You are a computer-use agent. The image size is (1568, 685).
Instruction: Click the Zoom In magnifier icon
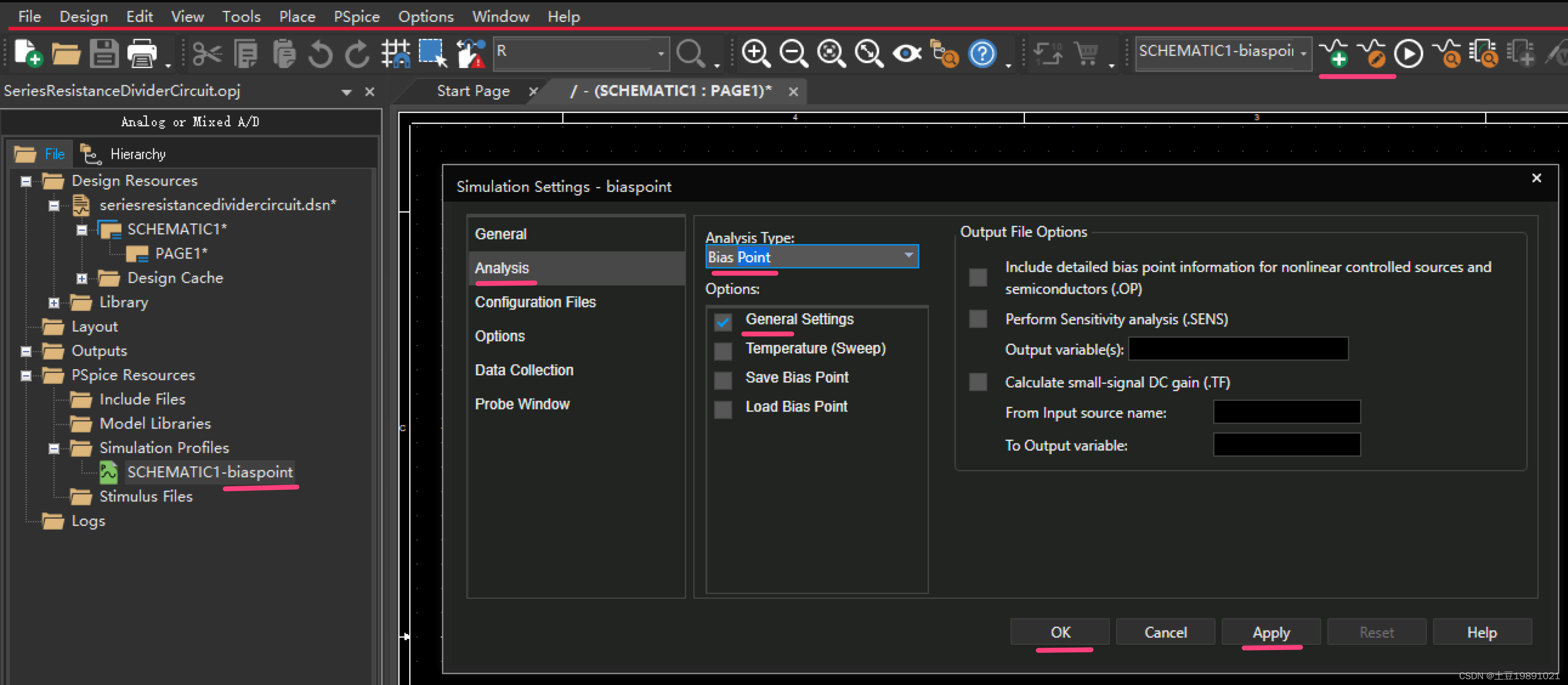[x=756, y=53]
